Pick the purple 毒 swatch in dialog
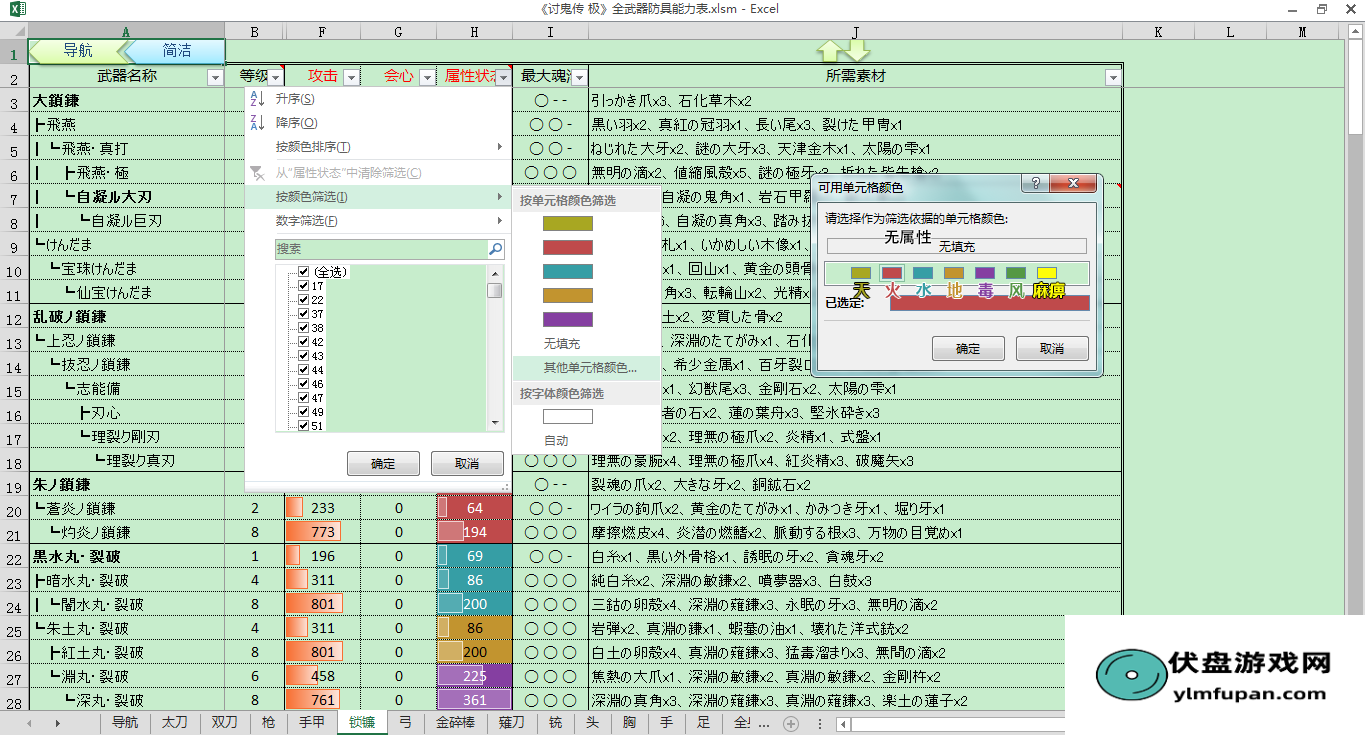 (985, 273)
